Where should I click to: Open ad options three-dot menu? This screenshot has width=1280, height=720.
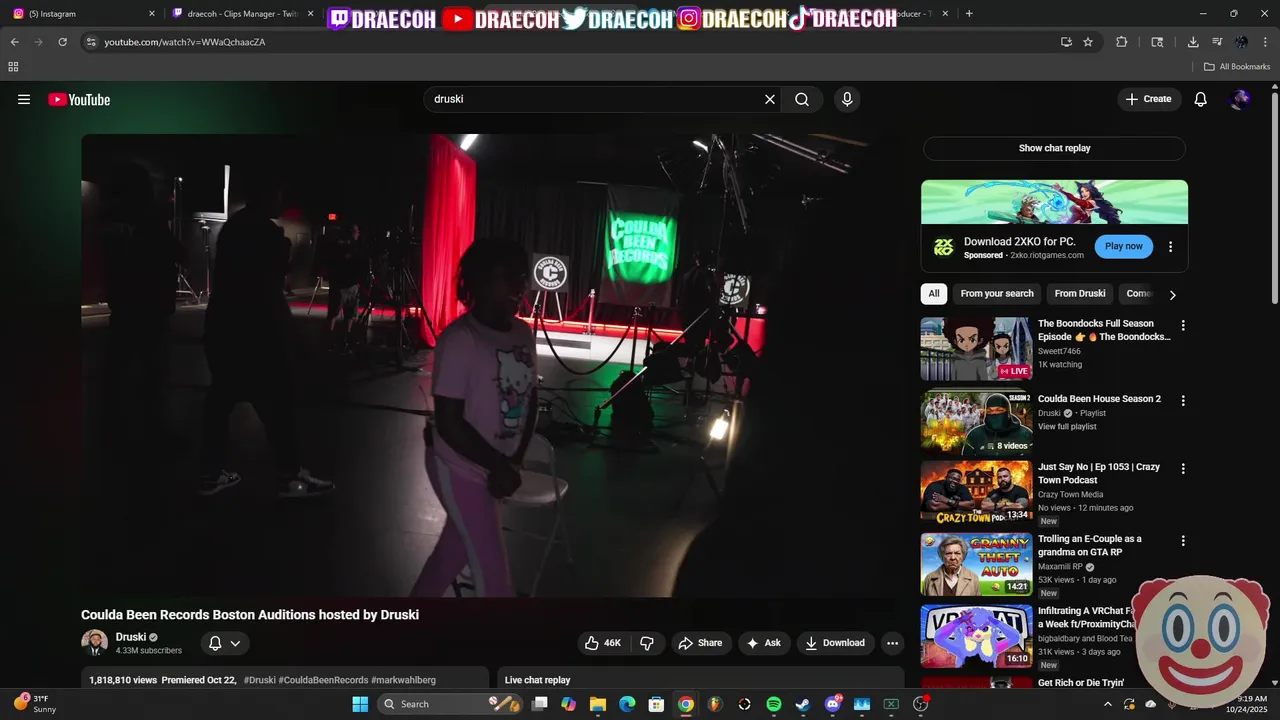pos(1170,246)
